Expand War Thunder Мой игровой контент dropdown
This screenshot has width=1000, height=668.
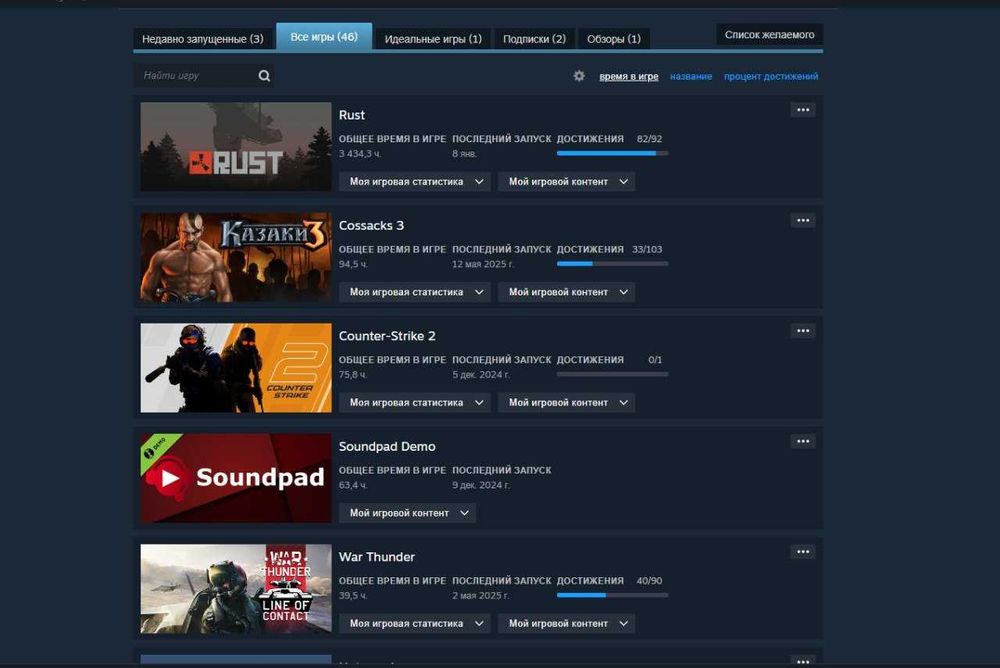coord(566,623)
